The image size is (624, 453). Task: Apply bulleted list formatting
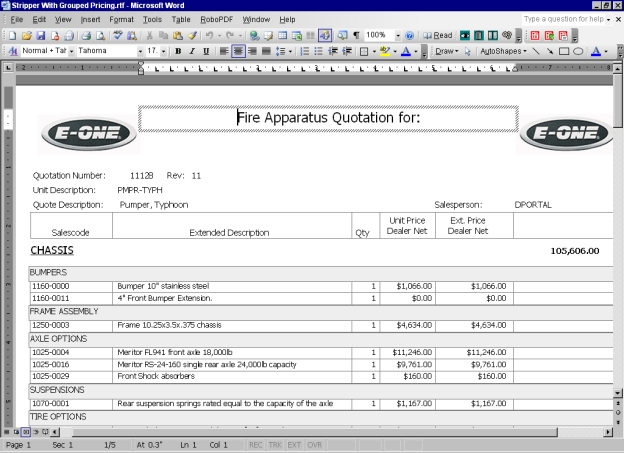tap(318, 51)
